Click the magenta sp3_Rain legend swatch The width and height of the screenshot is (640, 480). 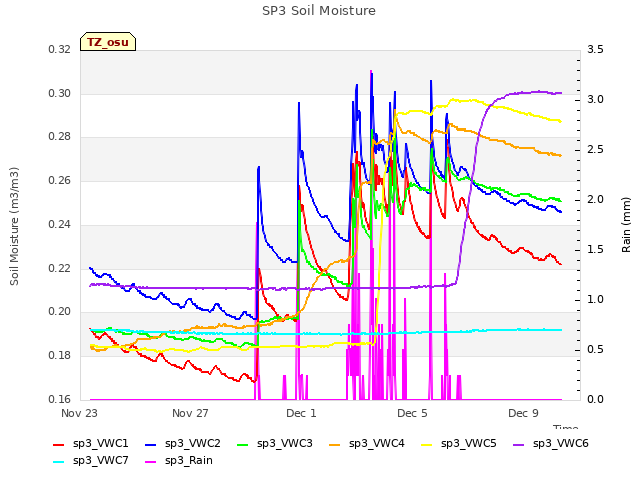pos(151,462)
